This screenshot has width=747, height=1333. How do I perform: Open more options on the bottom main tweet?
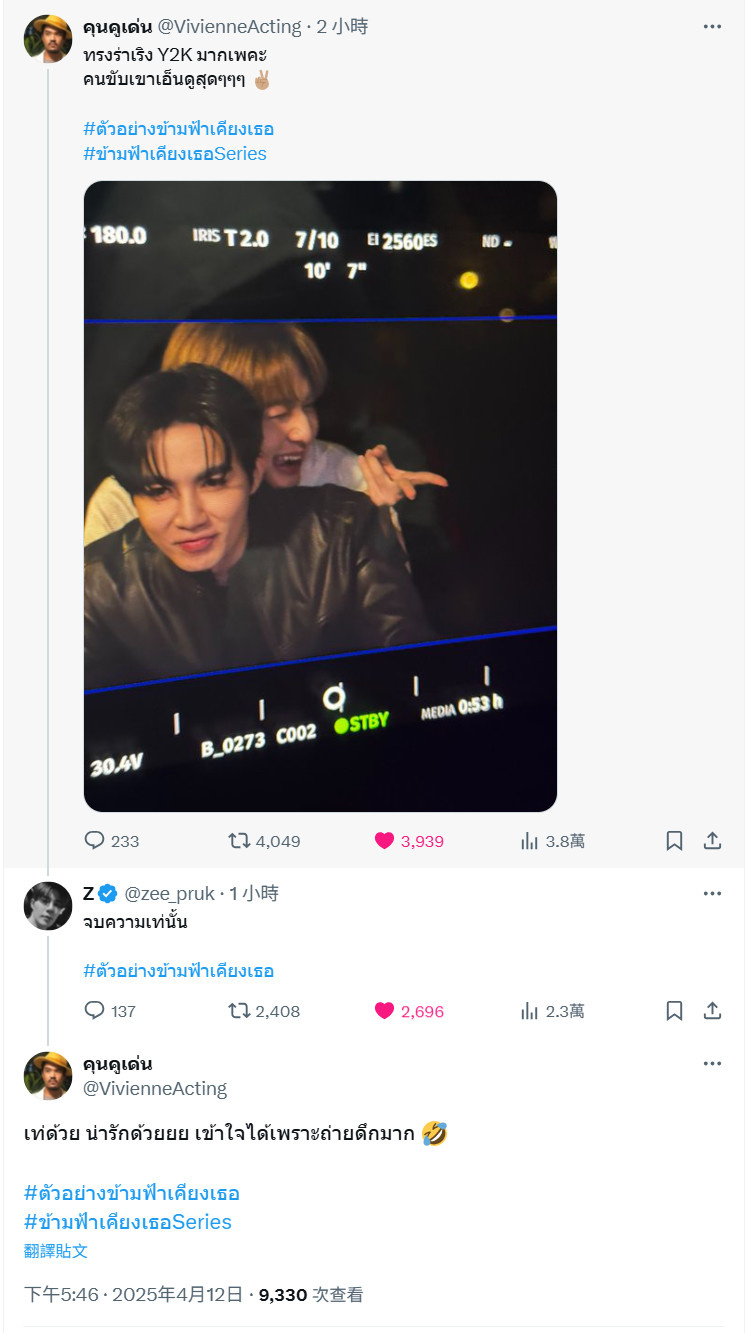tap(712, 1063)
